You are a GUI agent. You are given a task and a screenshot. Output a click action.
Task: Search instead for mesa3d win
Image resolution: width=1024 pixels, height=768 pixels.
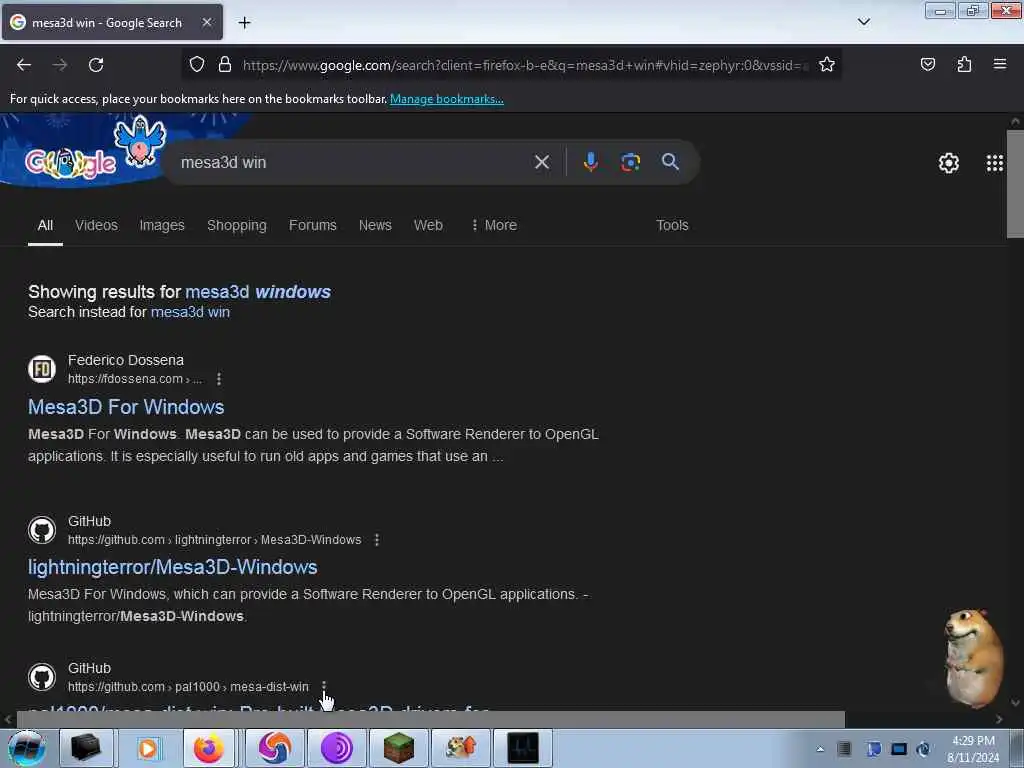click(190, 312)
